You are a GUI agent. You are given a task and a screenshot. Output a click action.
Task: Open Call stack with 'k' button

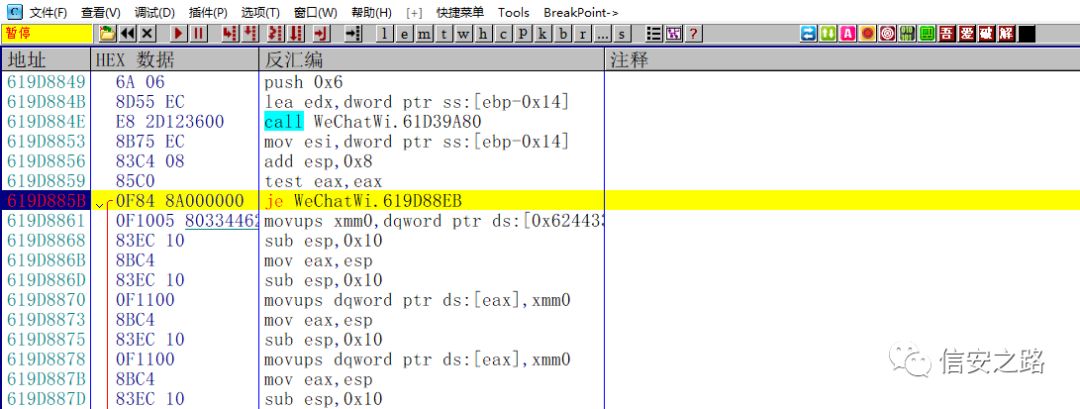pyautogui.click(x=543, y=33)
